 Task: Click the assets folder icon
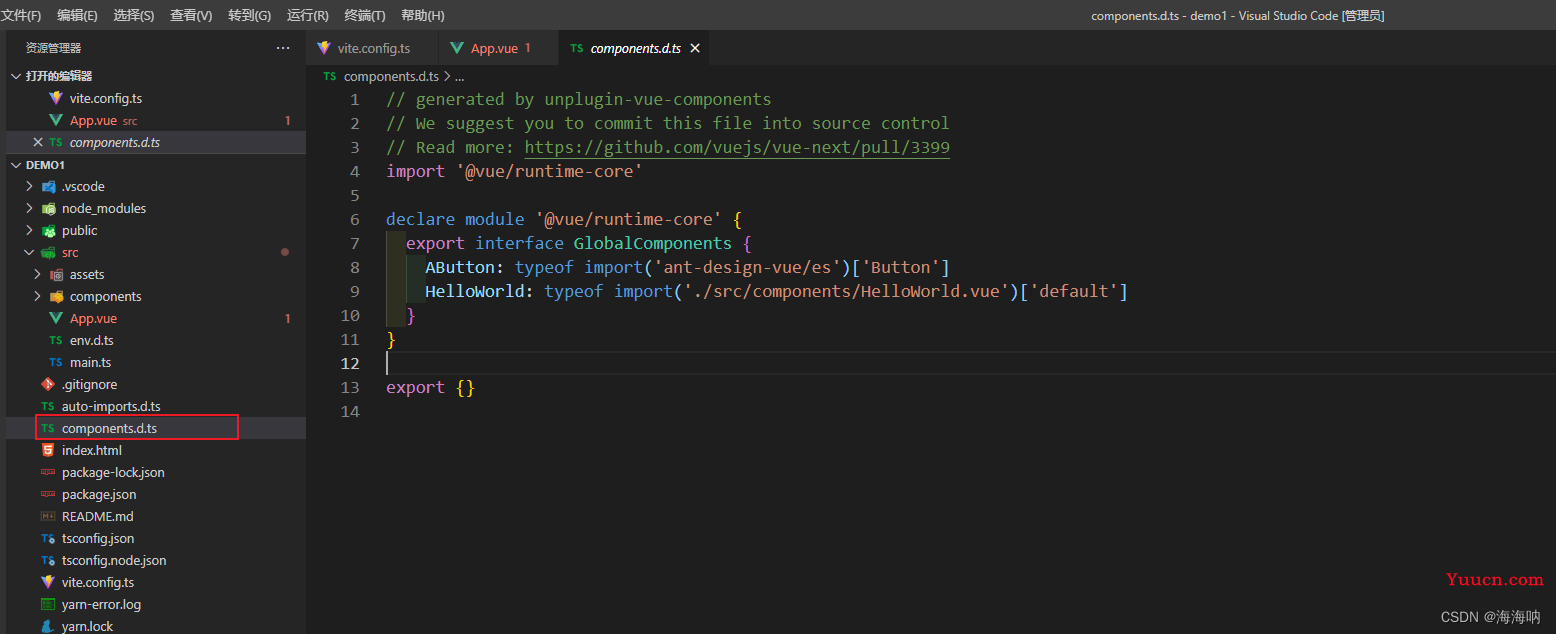(56, 274)
